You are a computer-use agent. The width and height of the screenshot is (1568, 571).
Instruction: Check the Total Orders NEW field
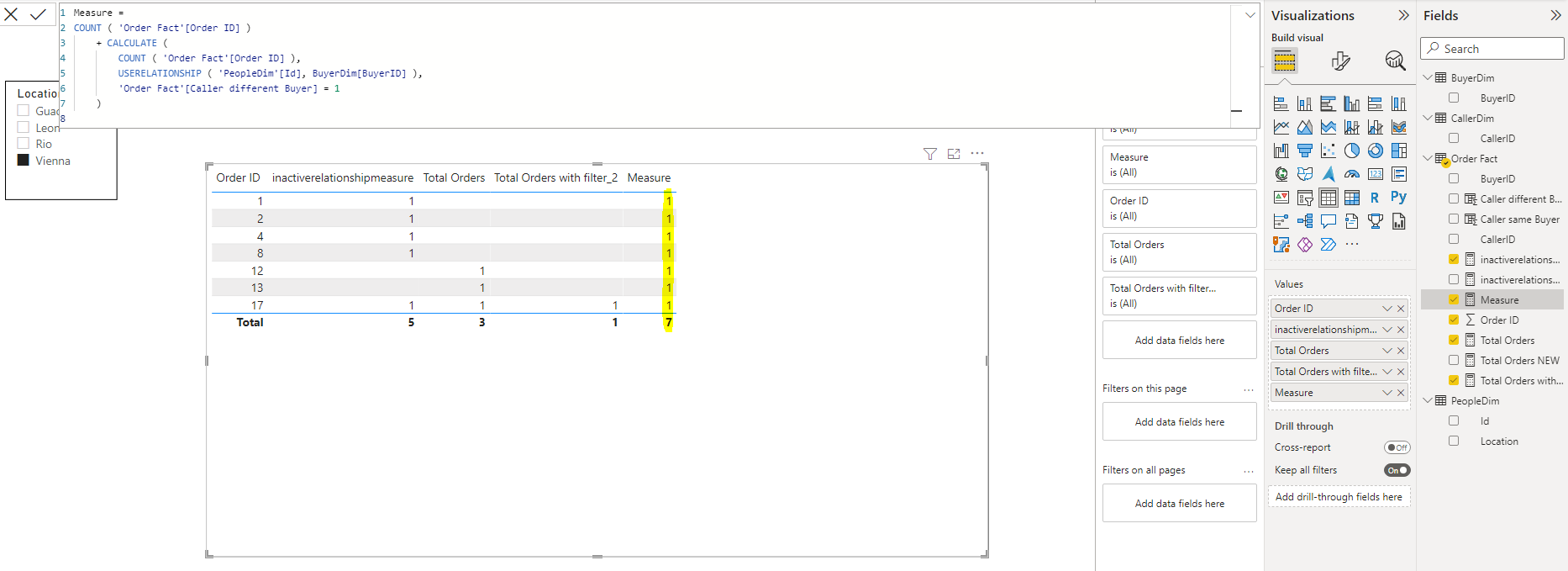tap(1454, 360)
